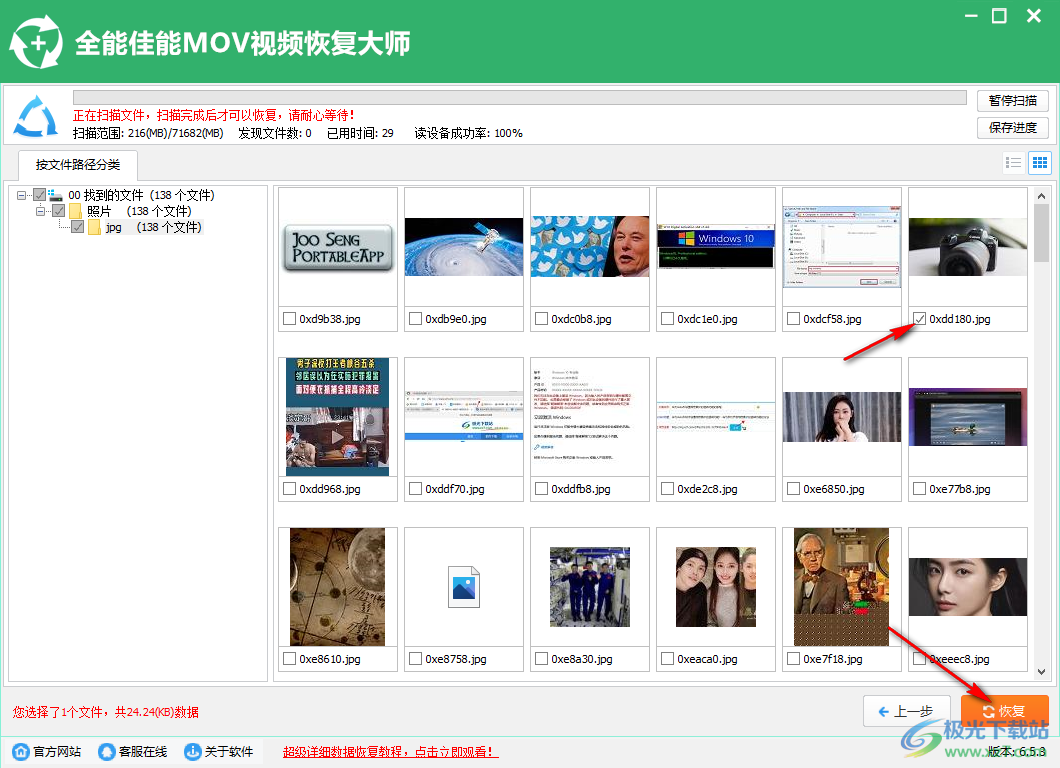Click the 上一步 back button
The width and height of the screenshot is (1060, 768).
[906, 711]
